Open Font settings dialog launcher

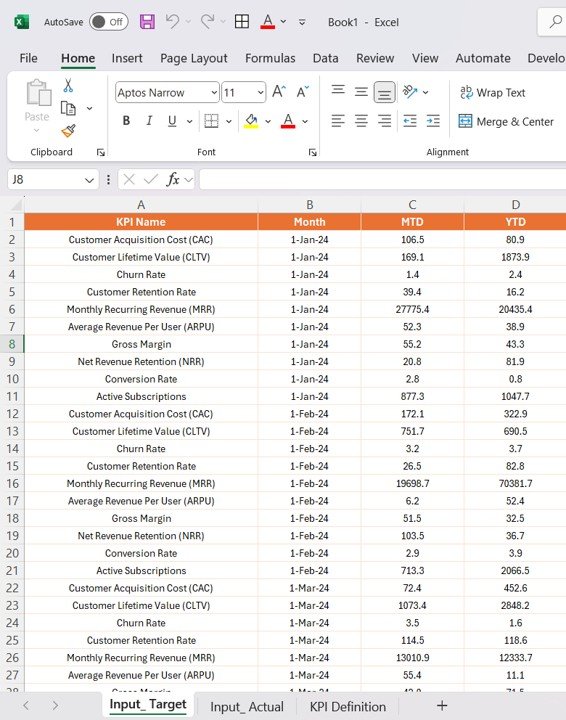313,152
